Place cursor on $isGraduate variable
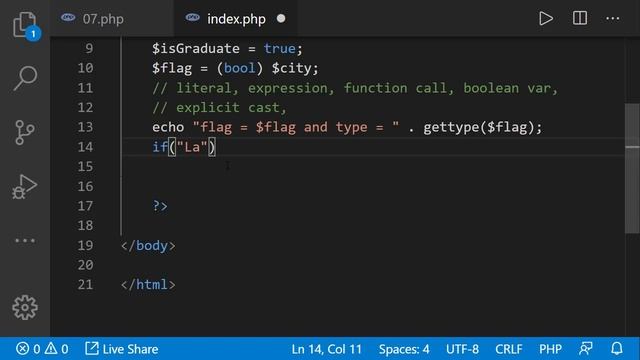The width and height of the screenshot is (640, 360). coord(196,49)
